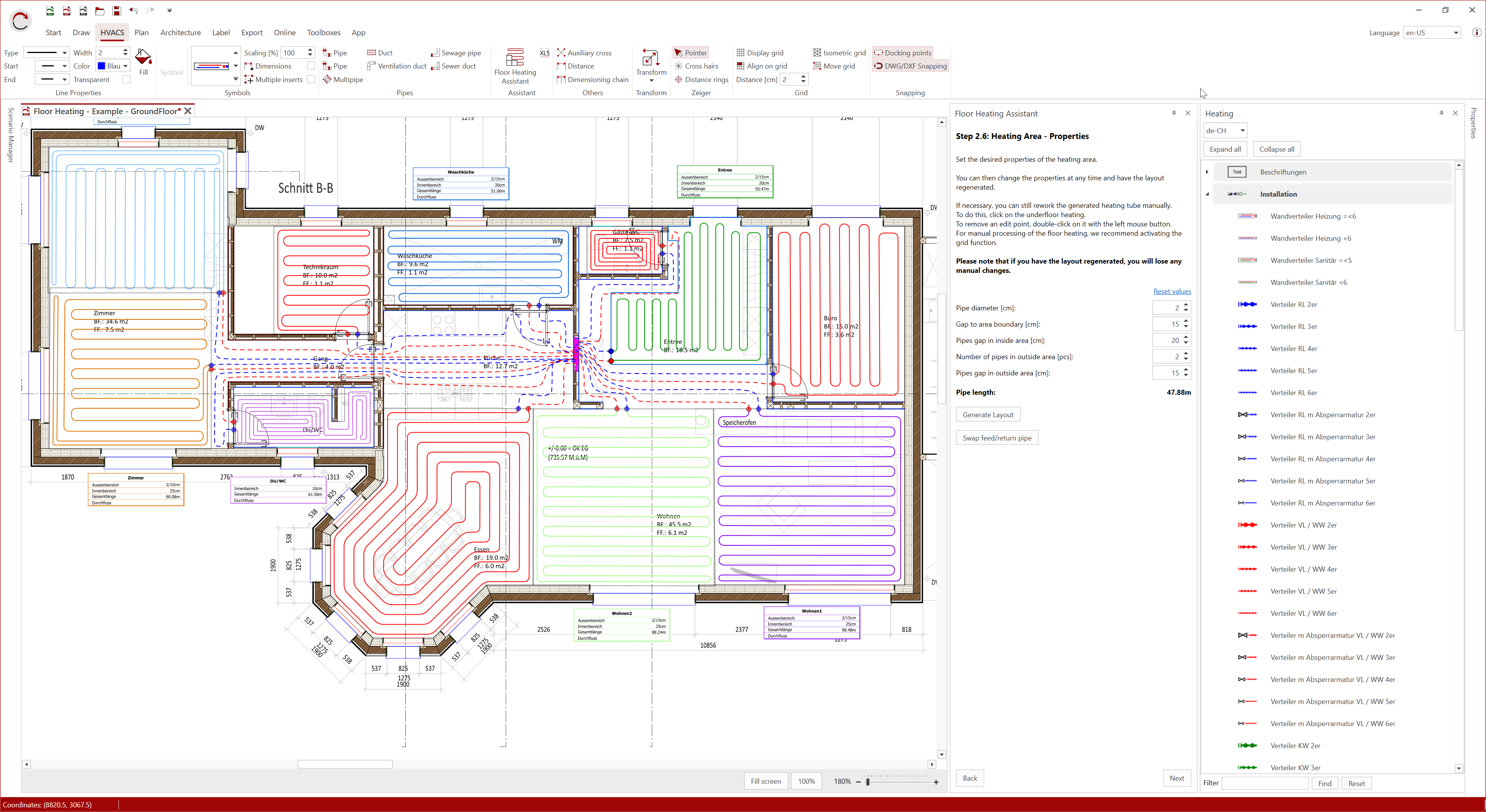The image size is (1486, 812).
Task: Open the de-CH catalog dropdown
Action: pyautogui.click(x=1225, y=130)
